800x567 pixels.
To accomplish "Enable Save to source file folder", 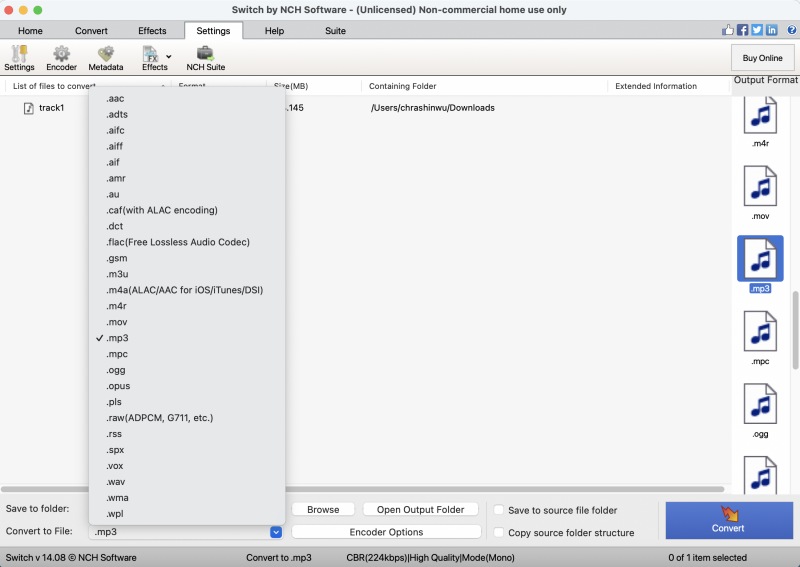I will [x=499, y=510].
